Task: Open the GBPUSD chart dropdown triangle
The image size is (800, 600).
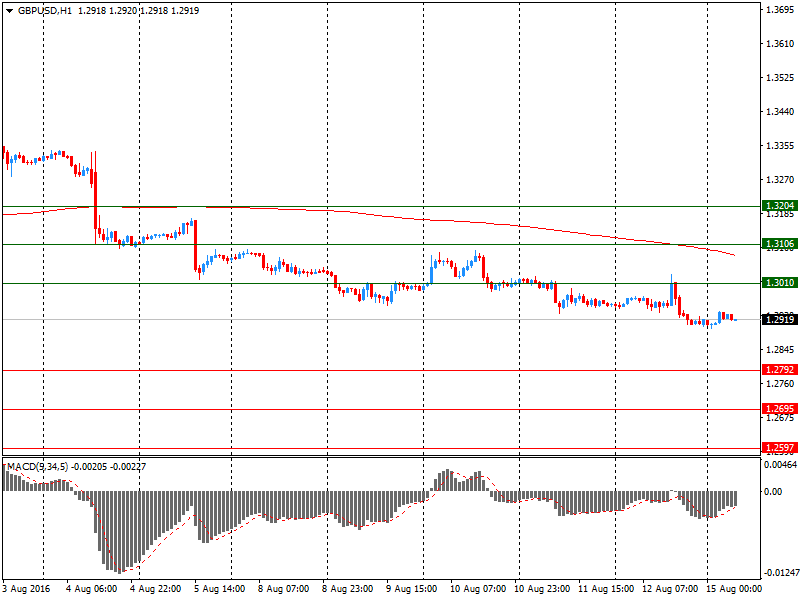Action: 9,11
